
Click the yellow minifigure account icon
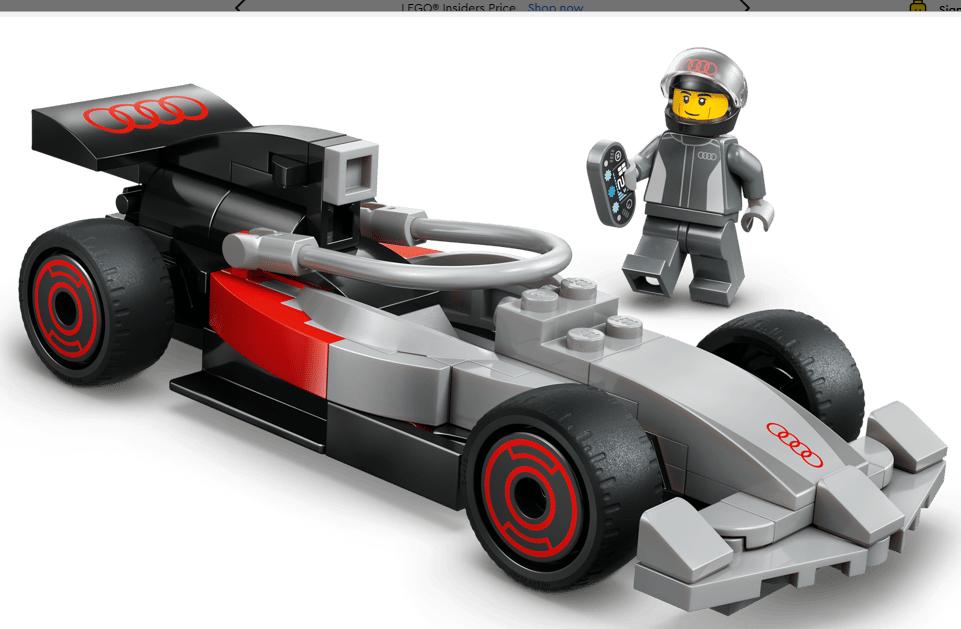pos(917,8)
